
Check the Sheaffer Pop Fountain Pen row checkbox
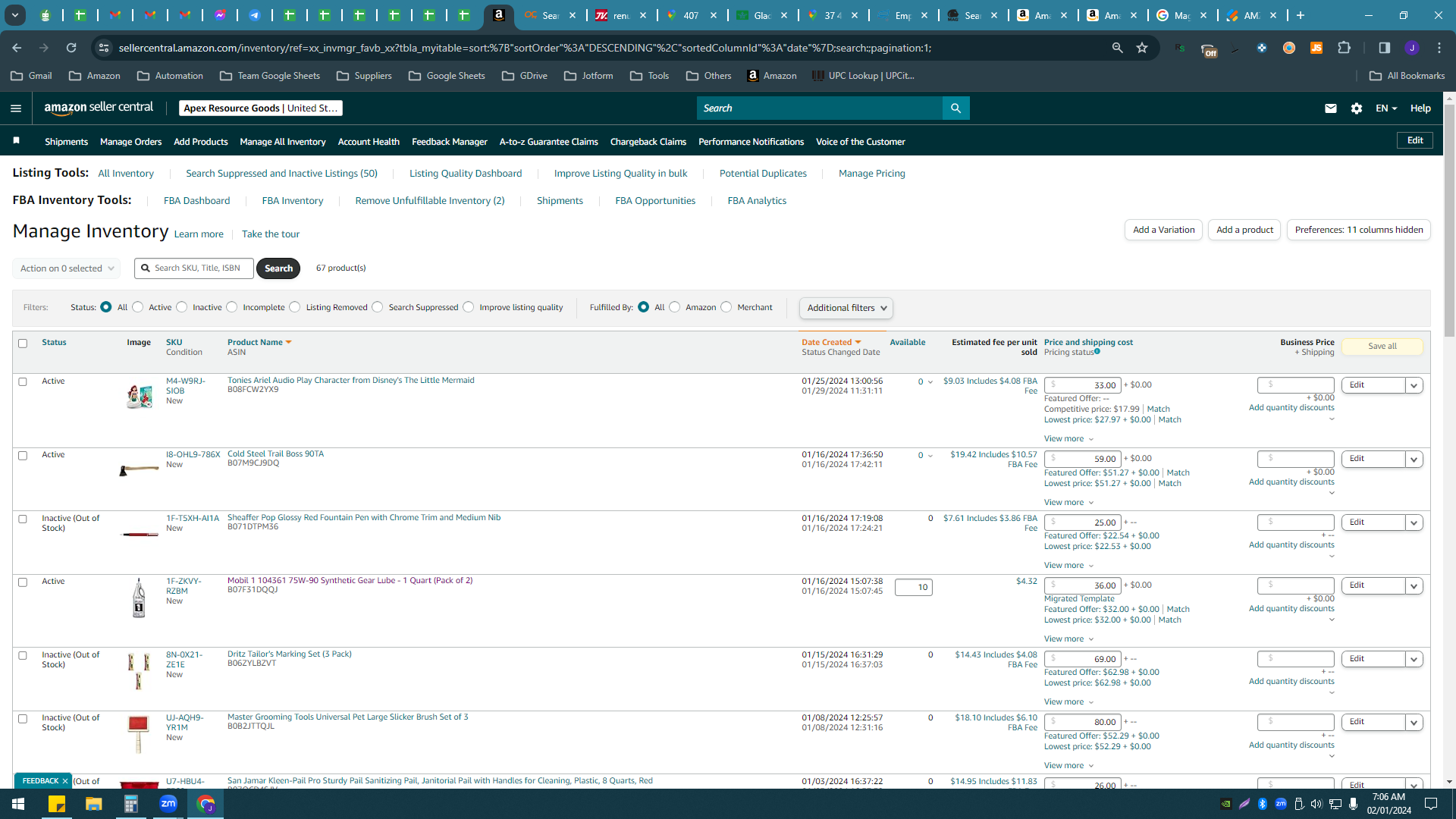(x=23, y=519)
